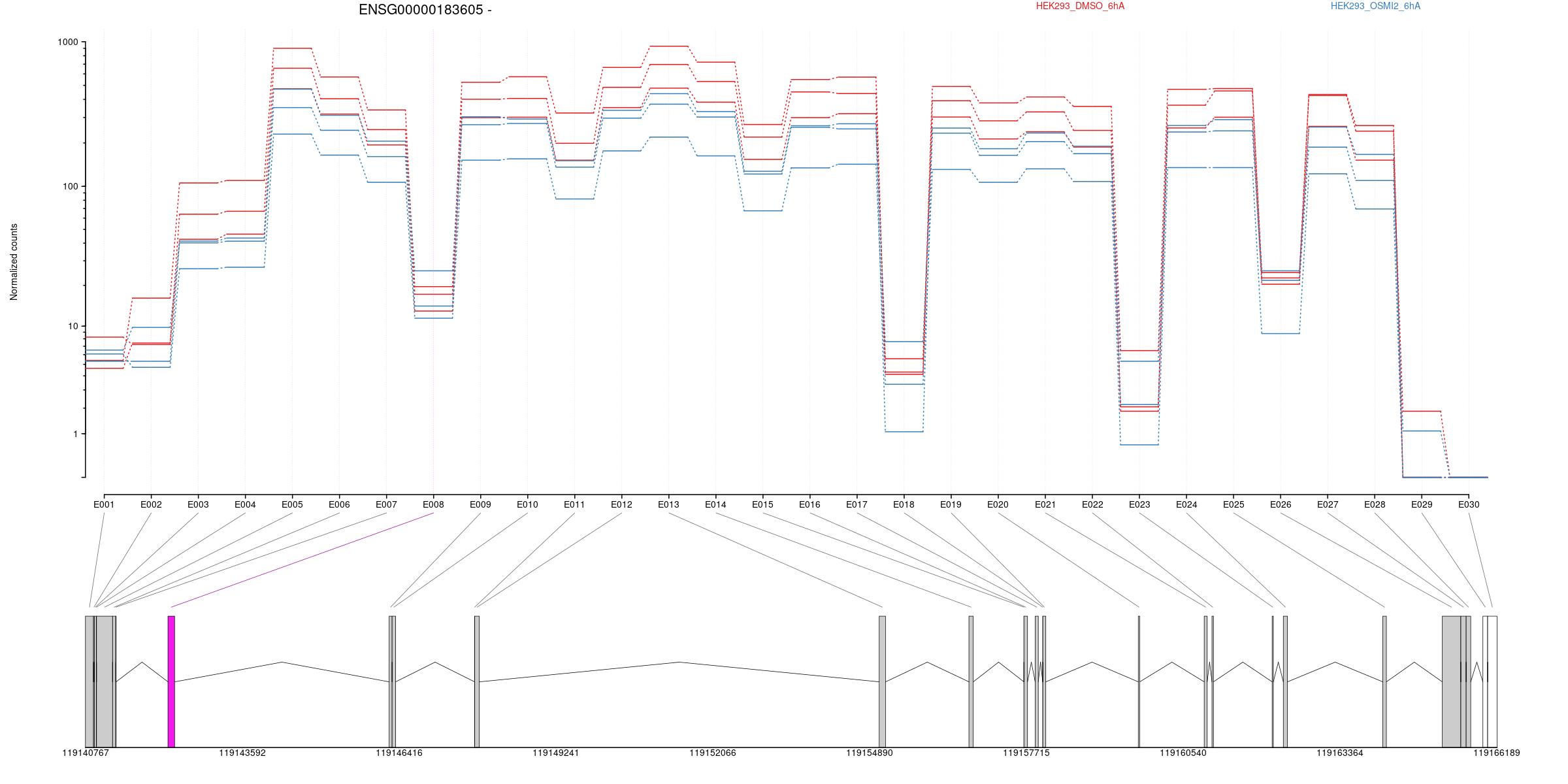
Task: Click genomic coordinate 119152066
Action: tap(713, 753)
